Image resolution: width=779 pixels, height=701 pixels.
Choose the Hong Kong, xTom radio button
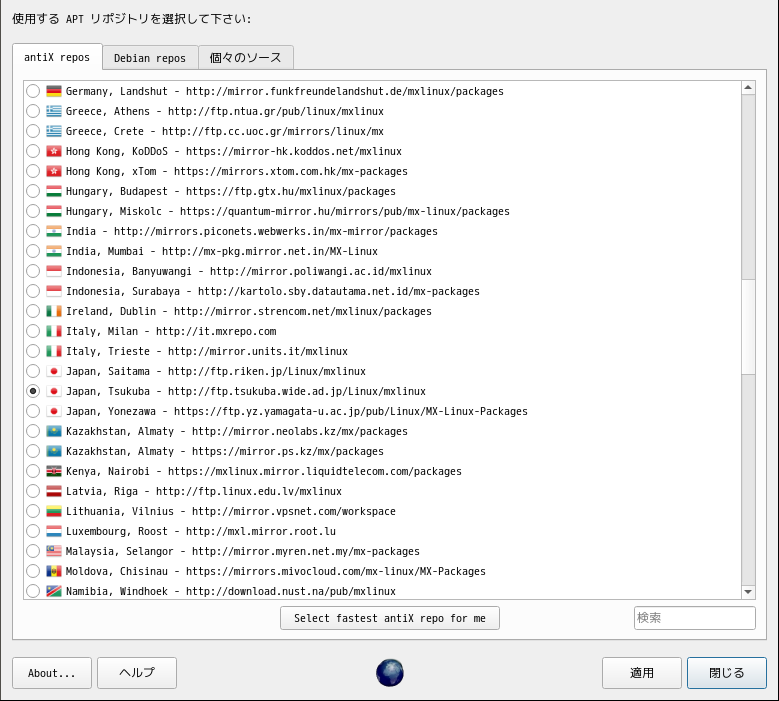(x=33, y=171)
